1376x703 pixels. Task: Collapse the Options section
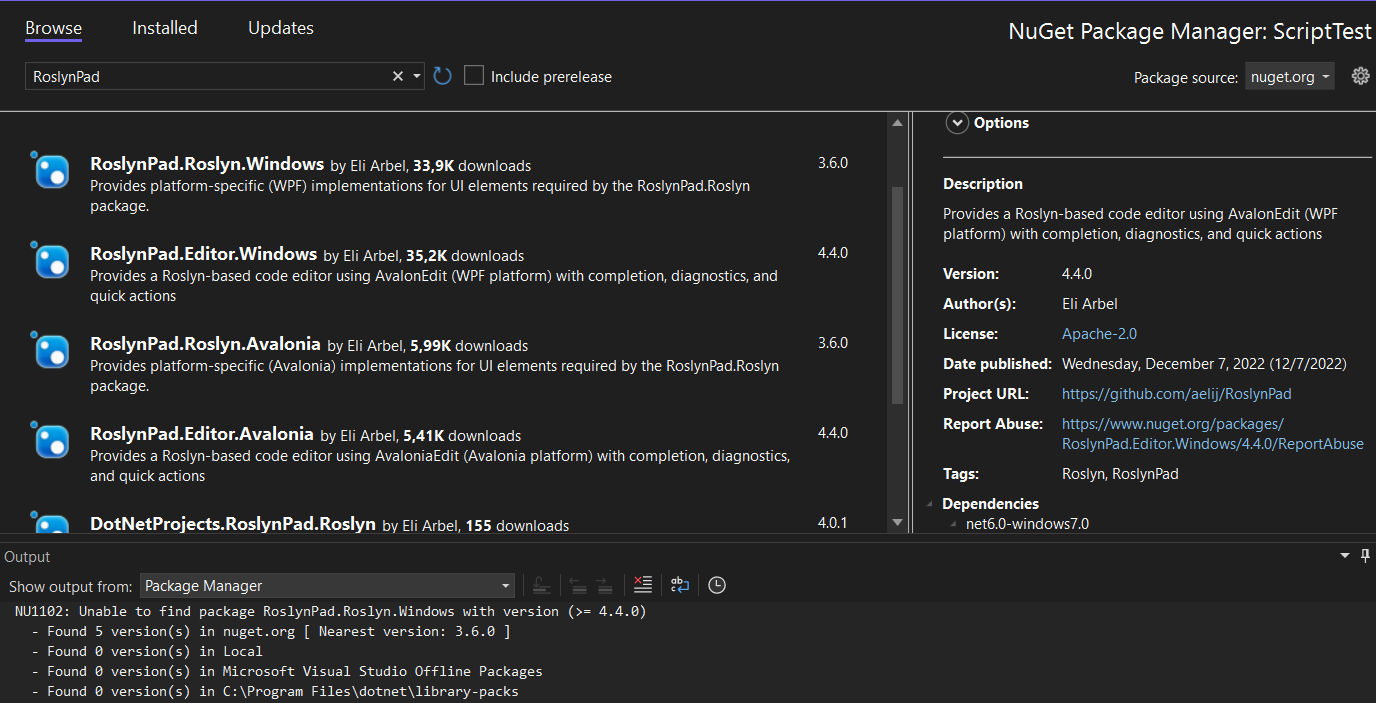[x=957, y=122]
